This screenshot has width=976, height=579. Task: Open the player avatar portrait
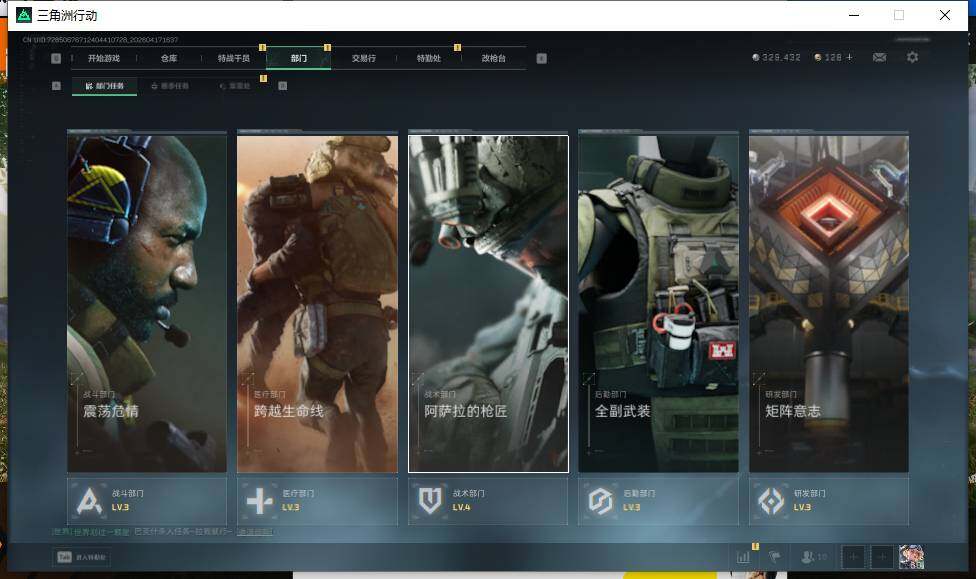point(911,557)
